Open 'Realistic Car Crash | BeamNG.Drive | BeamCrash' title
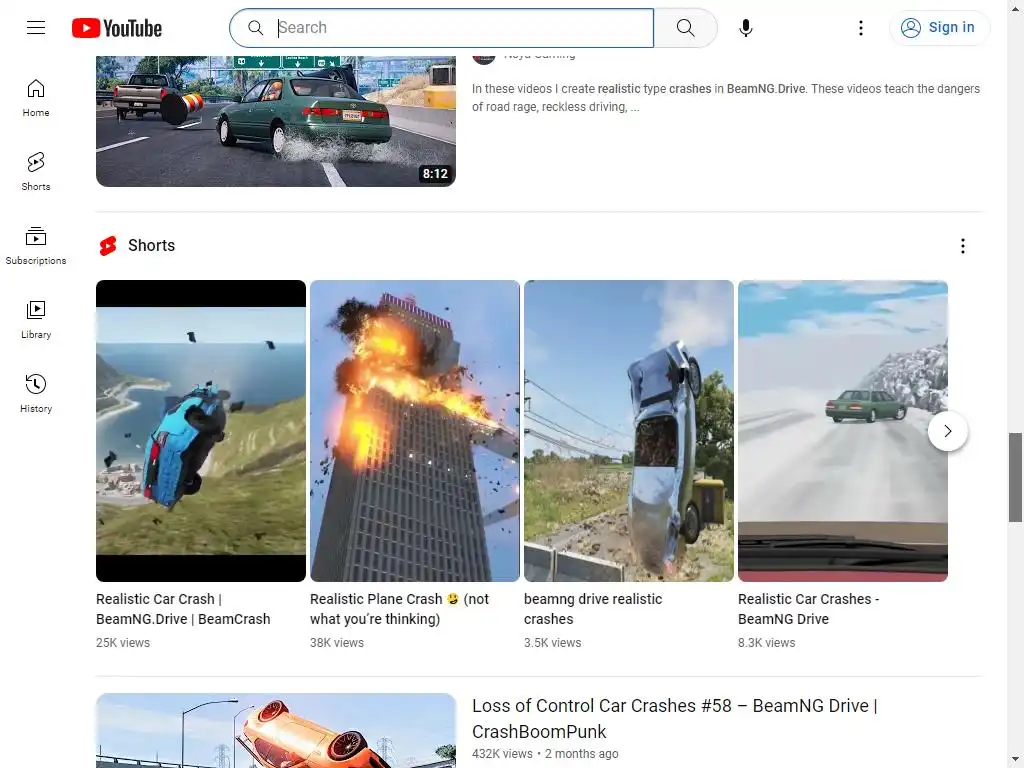 [183, 609]
